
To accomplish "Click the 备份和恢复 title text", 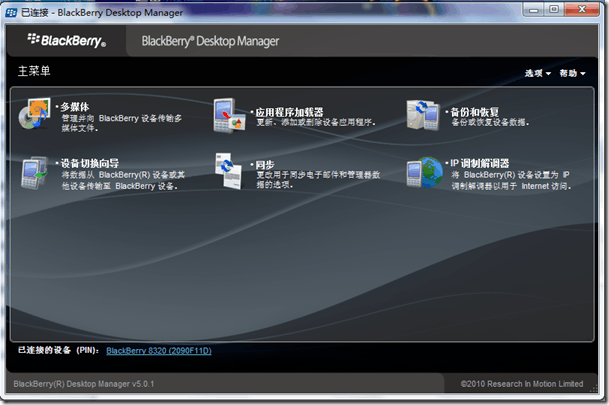I will 474,112.
